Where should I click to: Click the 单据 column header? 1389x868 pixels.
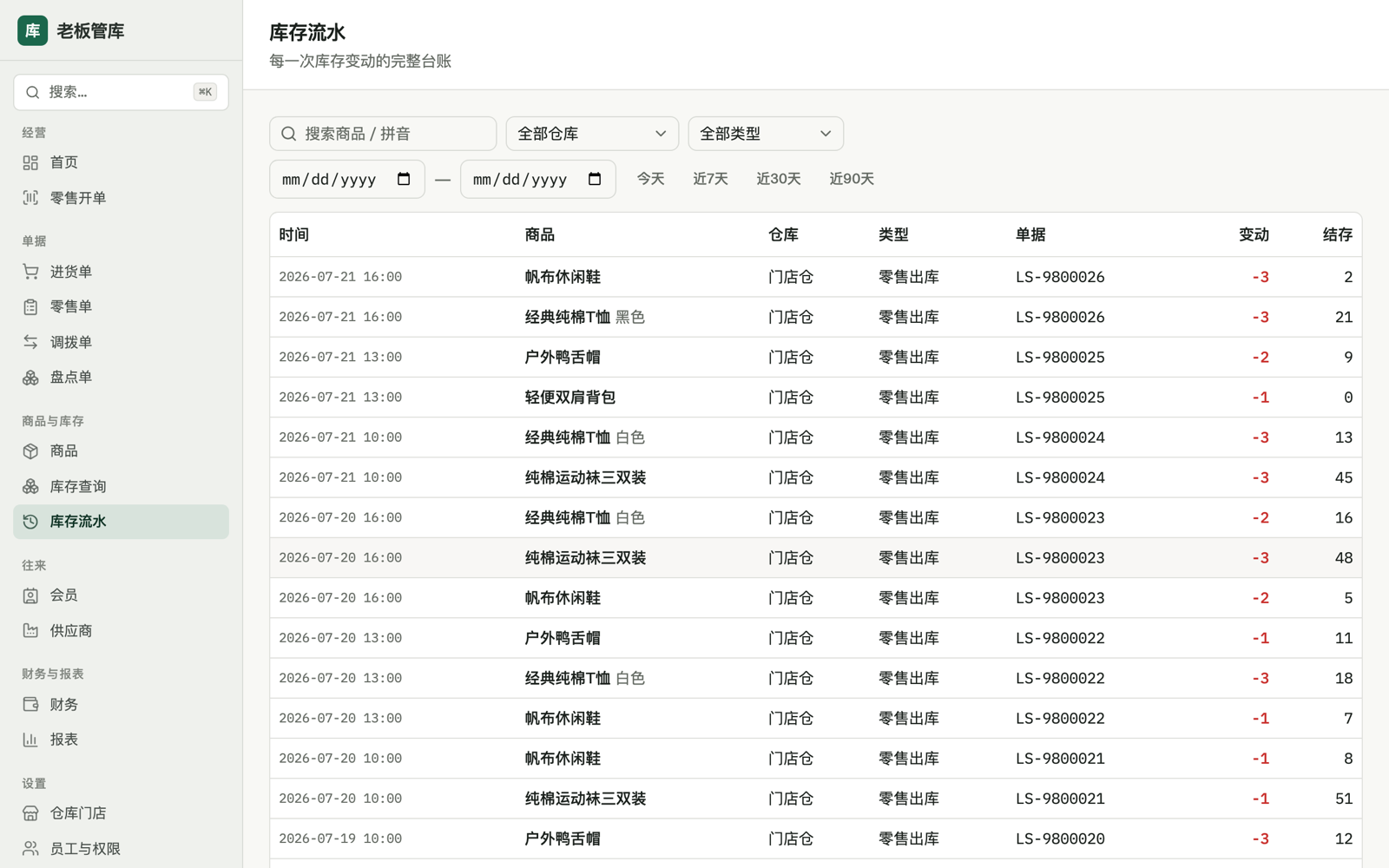point(1030,235)
